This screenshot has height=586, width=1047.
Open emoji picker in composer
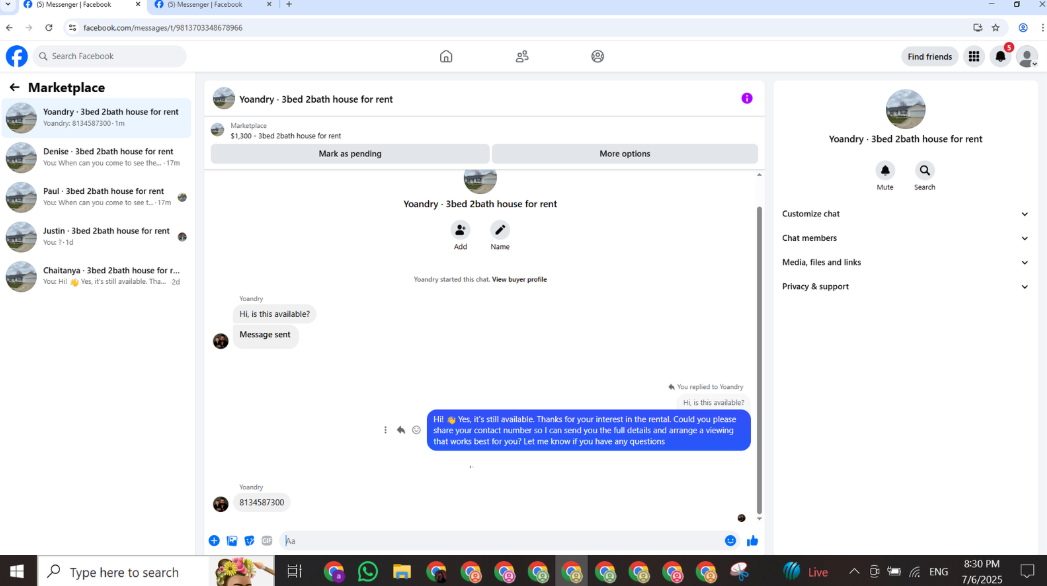(730, 541)
